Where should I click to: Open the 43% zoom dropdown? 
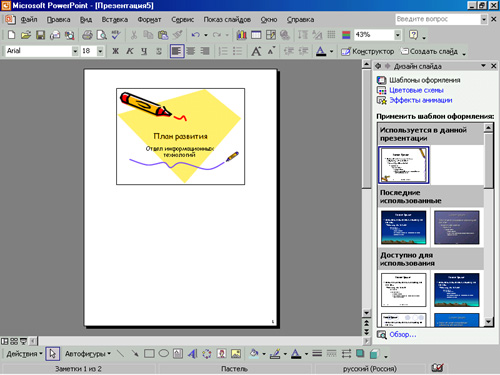(397, 35)
